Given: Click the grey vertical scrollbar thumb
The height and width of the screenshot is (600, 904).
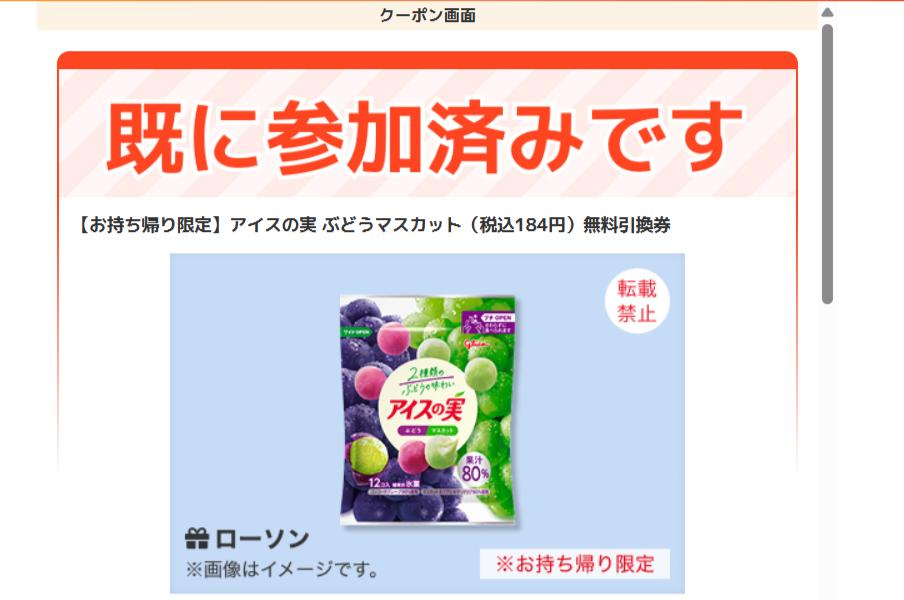Looking at the screenshot, I should [827, 164].
